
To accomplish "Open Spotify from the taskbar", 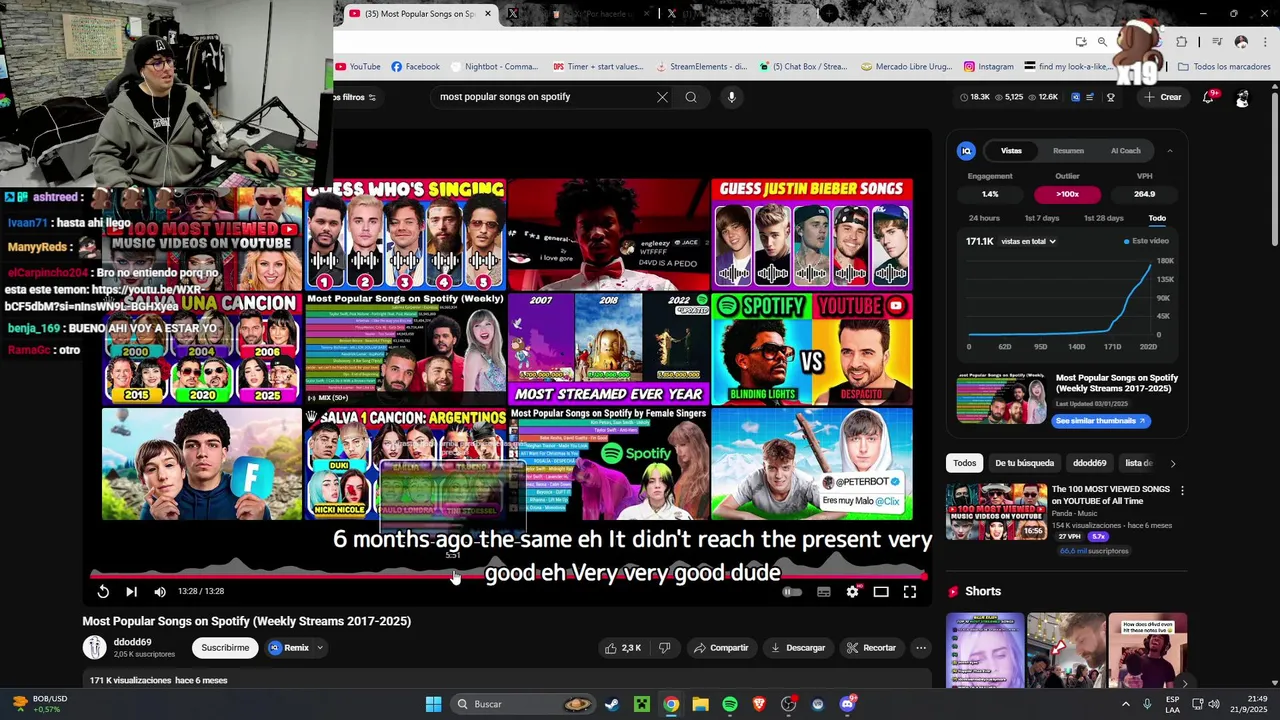I will [x=730, y=704].
